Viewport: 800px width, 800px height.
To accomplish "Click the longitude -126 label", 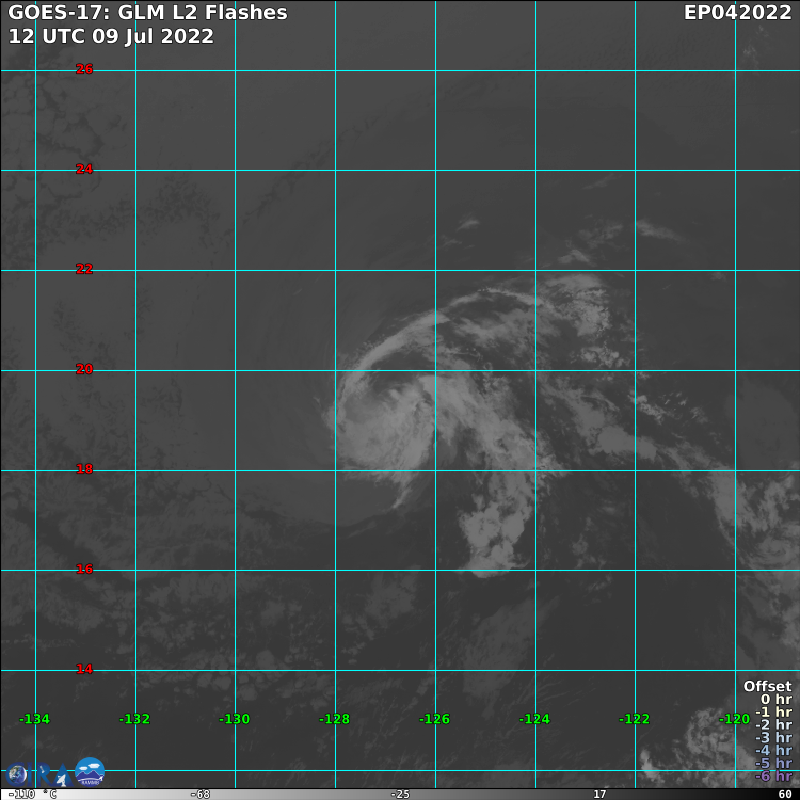I will [434, 719].
